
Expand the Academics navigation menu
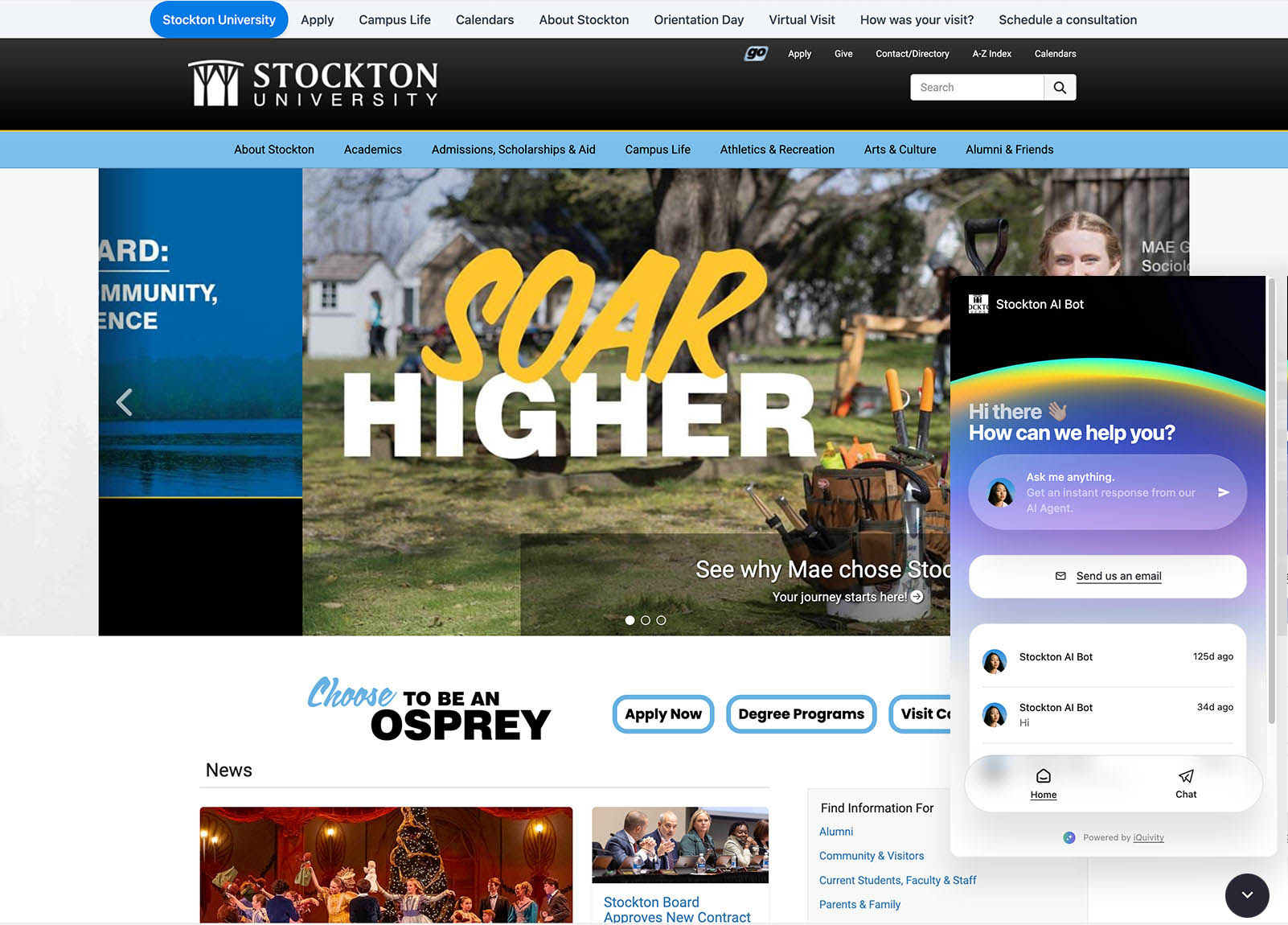point(372,150)
